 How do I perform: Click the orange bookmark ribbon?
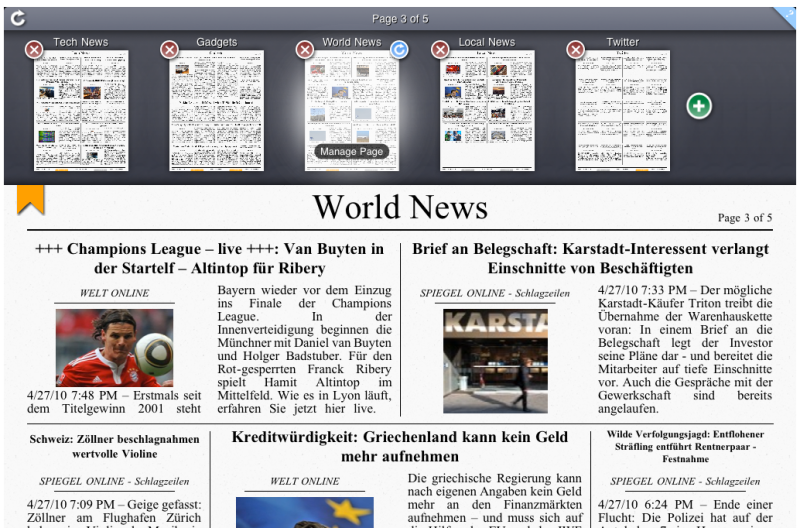point(31,199)
